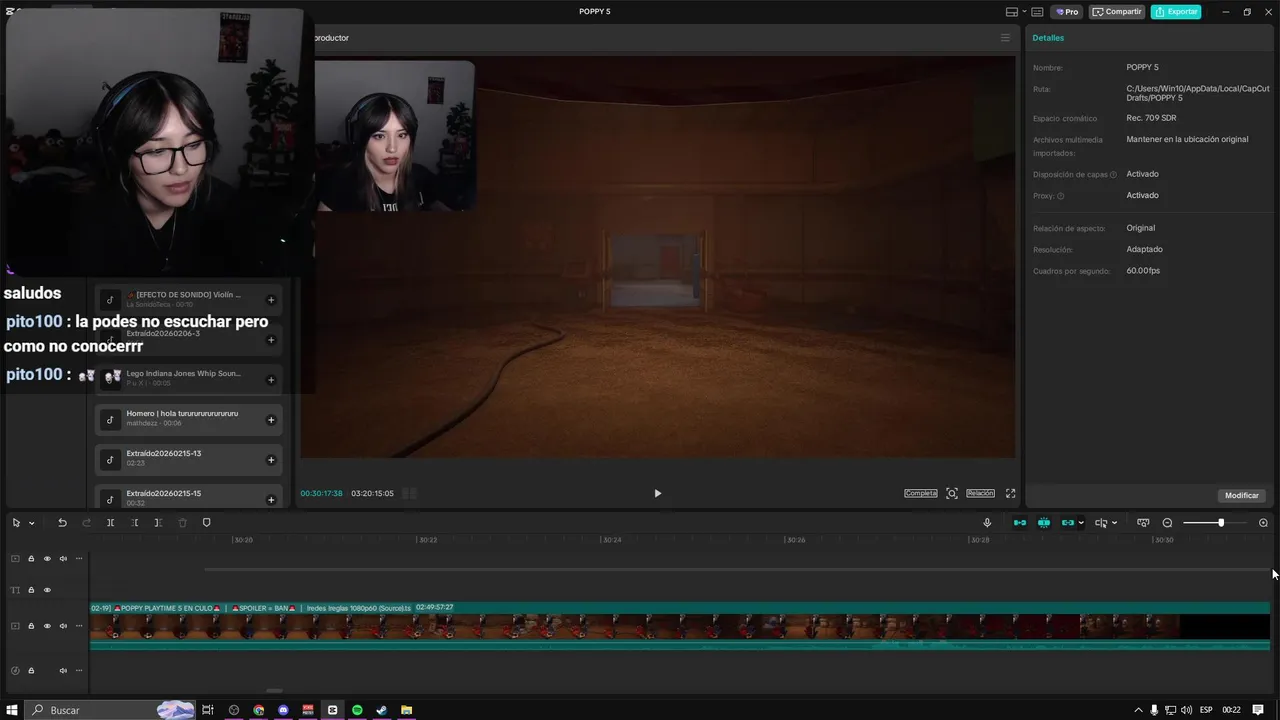Toggle lock on the text track
The height and width of the screenshot is (720, 1280).
(x=31, y=590)
